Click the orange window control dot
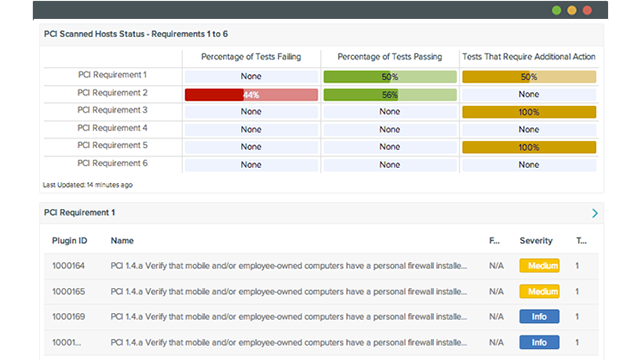Viewport: 640px width, 360px height. click(572, 10)
